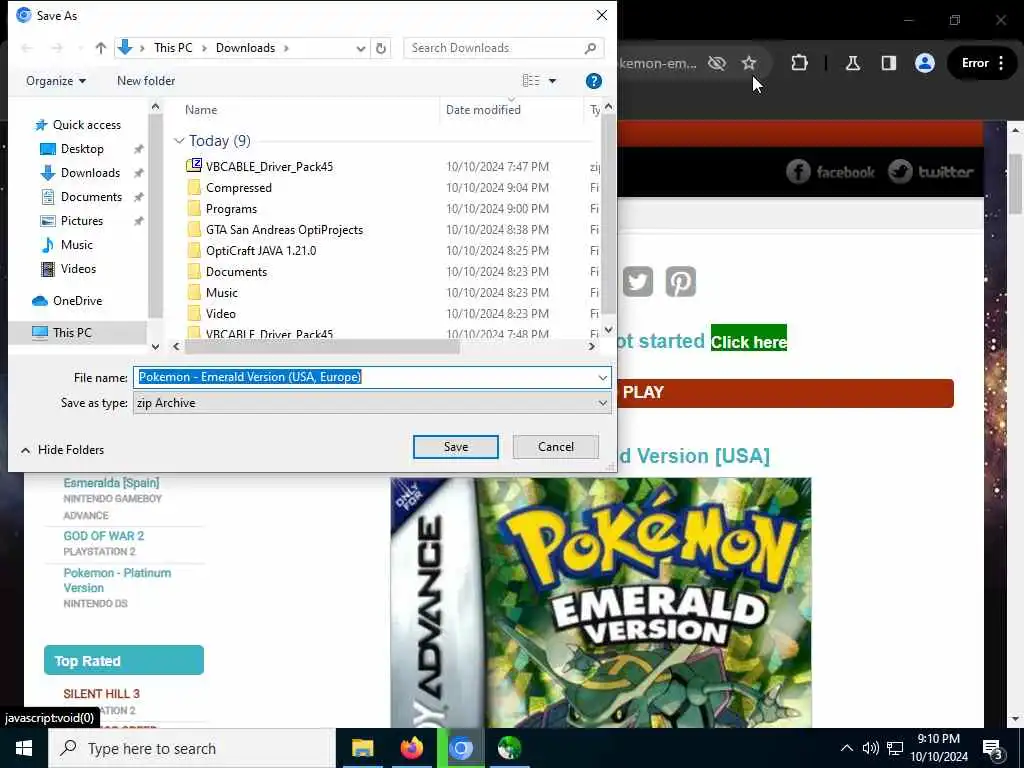Collapse with Hide Folders
The height and width of the screenshot is (768, 1024).
pos(62,450)
